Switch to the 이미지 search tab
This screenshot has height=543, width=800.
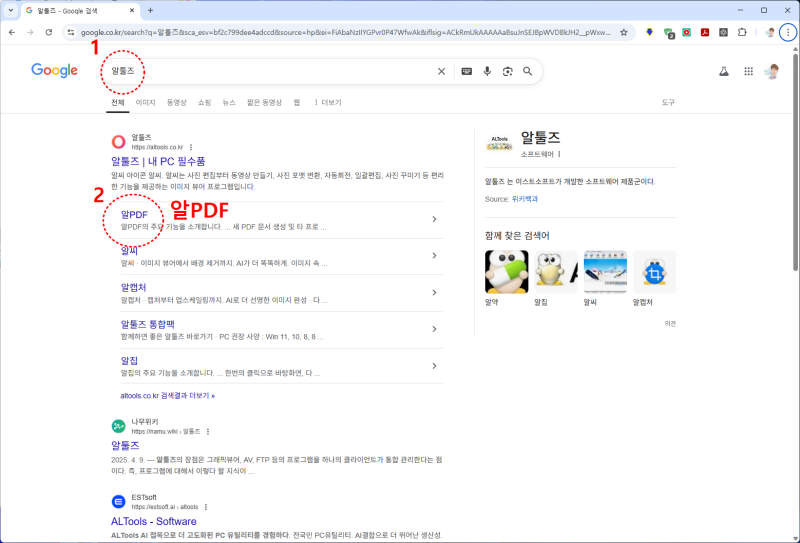pos(145,103)
